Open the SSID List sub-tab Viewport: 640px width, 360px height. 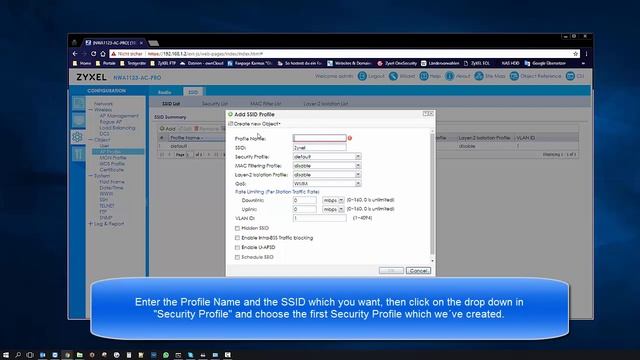(x=171, y=104)
